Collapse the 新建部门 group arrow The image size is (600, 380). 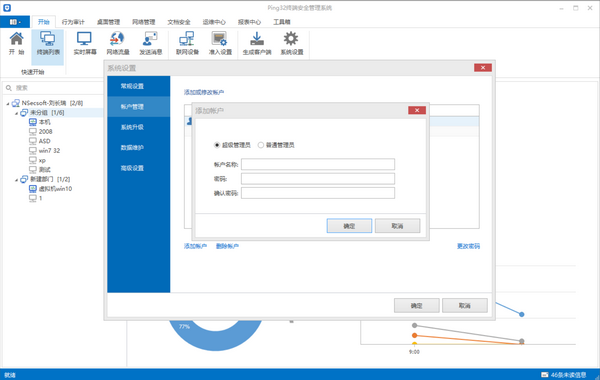point(16,179)
